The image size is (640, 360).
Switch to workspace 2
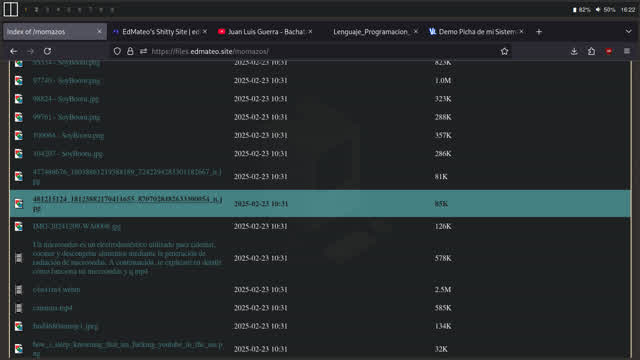pos(36,10)
